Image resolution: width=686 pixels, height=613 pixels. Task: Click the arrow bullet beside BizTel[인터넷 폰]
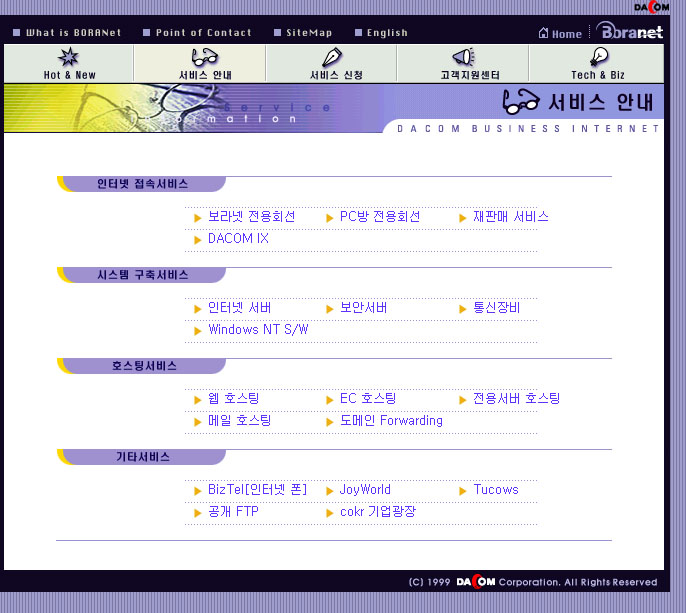197,491
